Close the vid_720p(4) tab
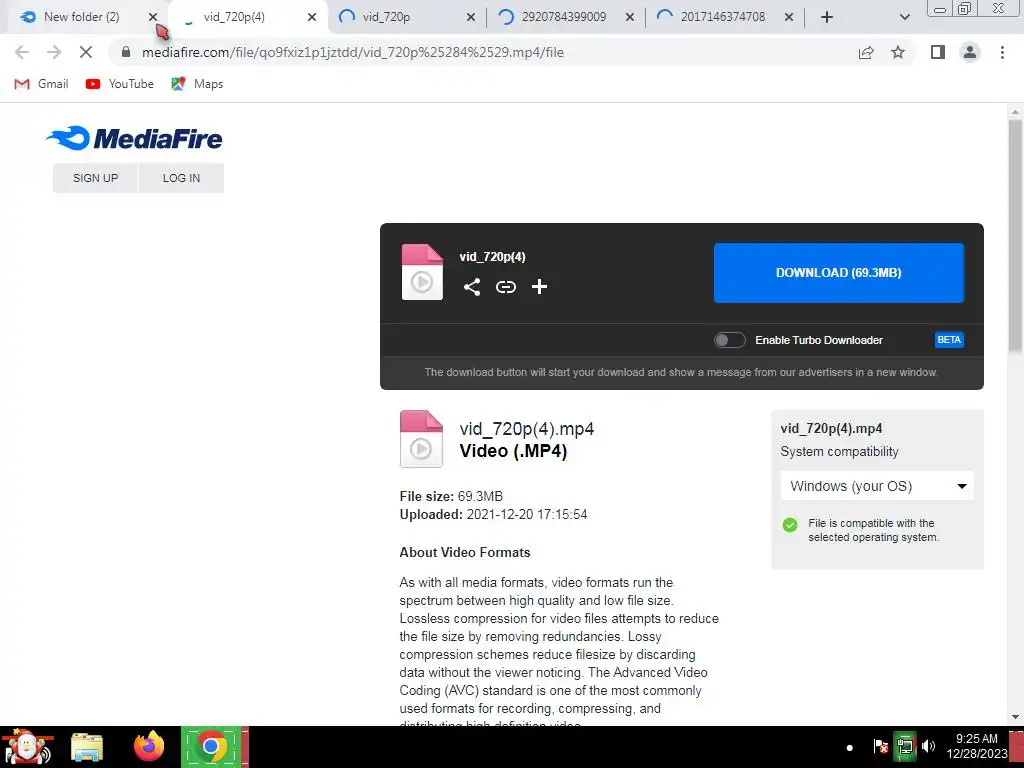 [312, 18]
